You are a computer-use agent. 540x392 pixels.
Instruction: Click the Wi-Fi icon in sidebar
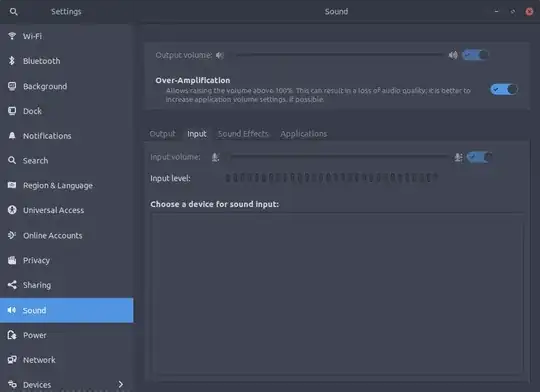point(12,36)
